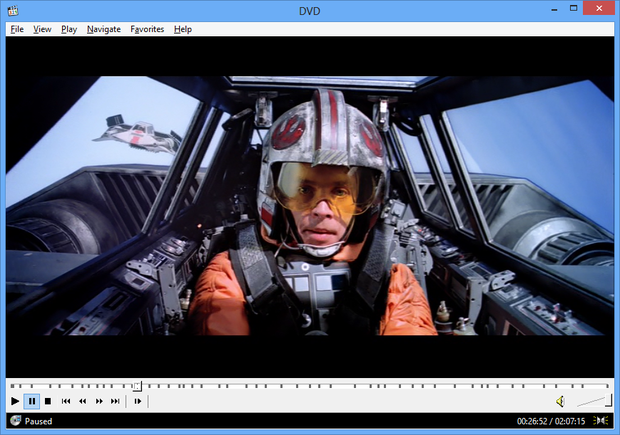Click the frame step button
This screenshot has width=620, height=435.
coord(138,401)
